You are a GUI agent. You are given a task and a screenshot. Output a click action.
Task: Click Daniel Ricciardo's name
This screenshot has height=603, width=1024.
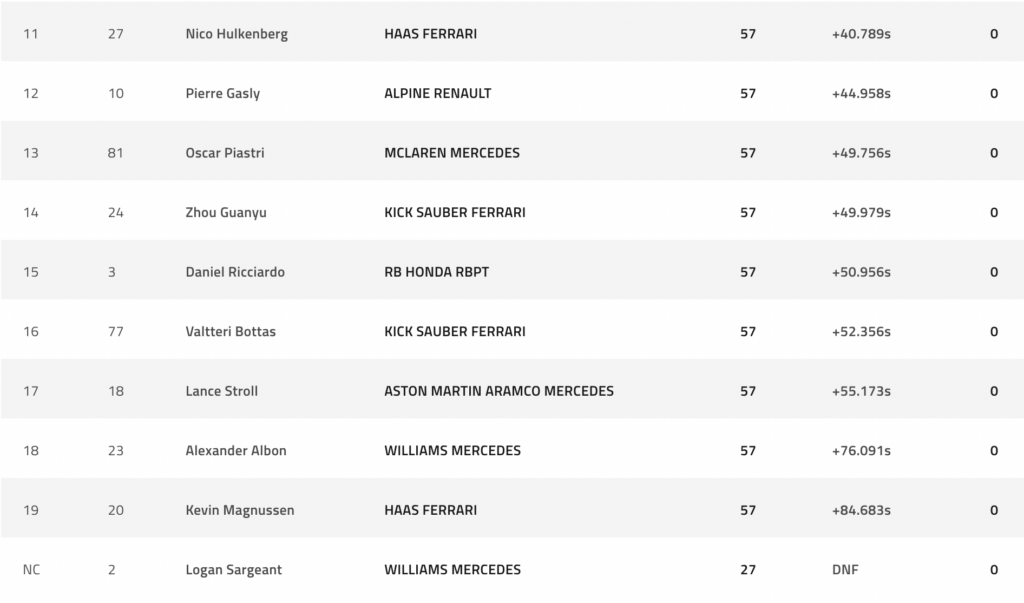(235, 272)
